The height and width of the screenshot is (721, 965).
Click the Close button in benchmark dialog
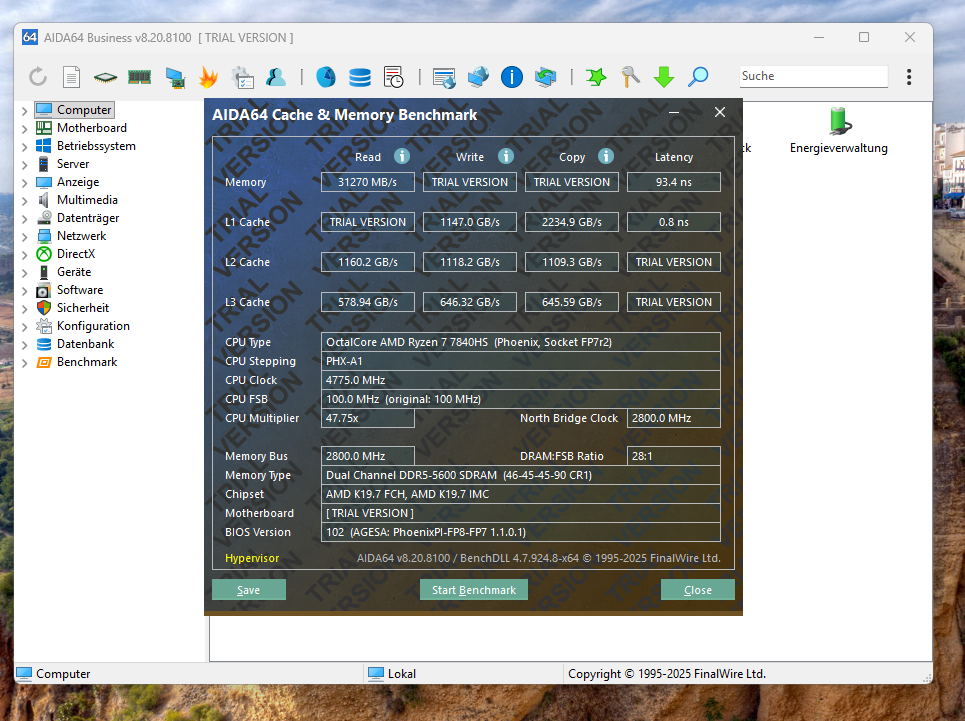[697, 589]
